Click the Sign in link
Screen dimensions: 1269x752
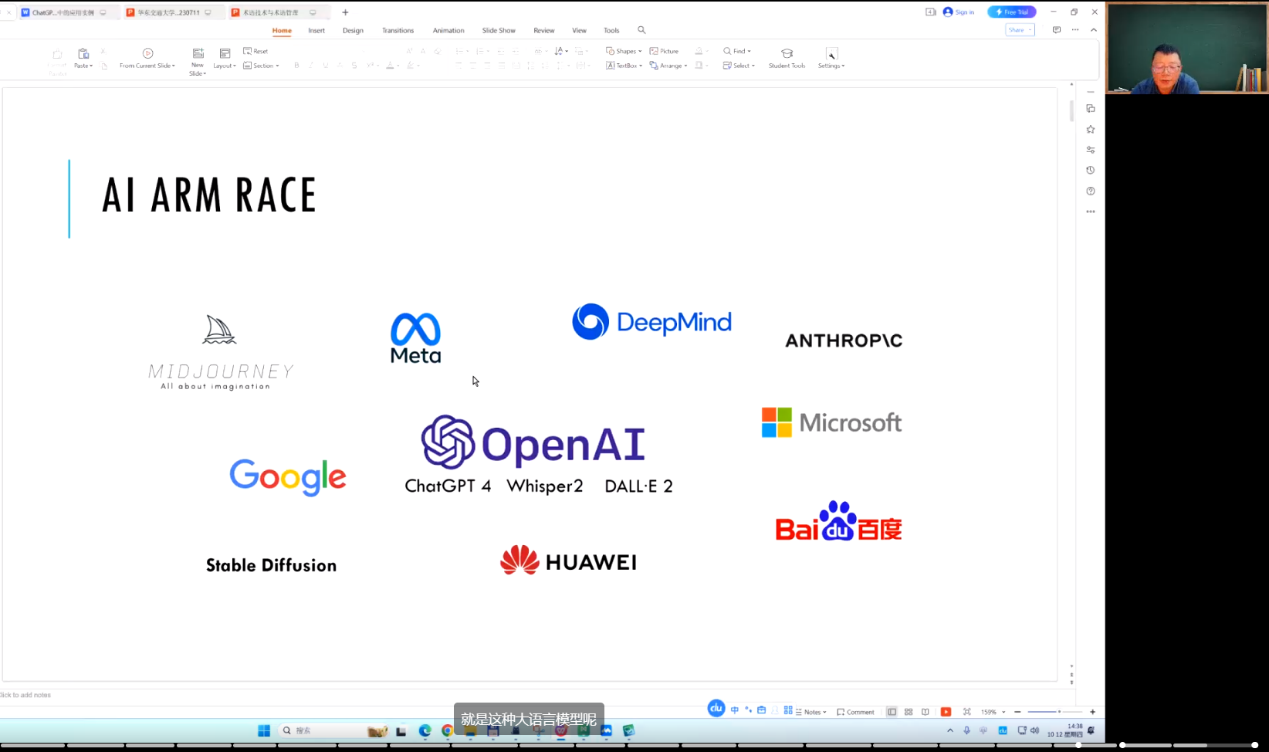[x=959, y=12]
